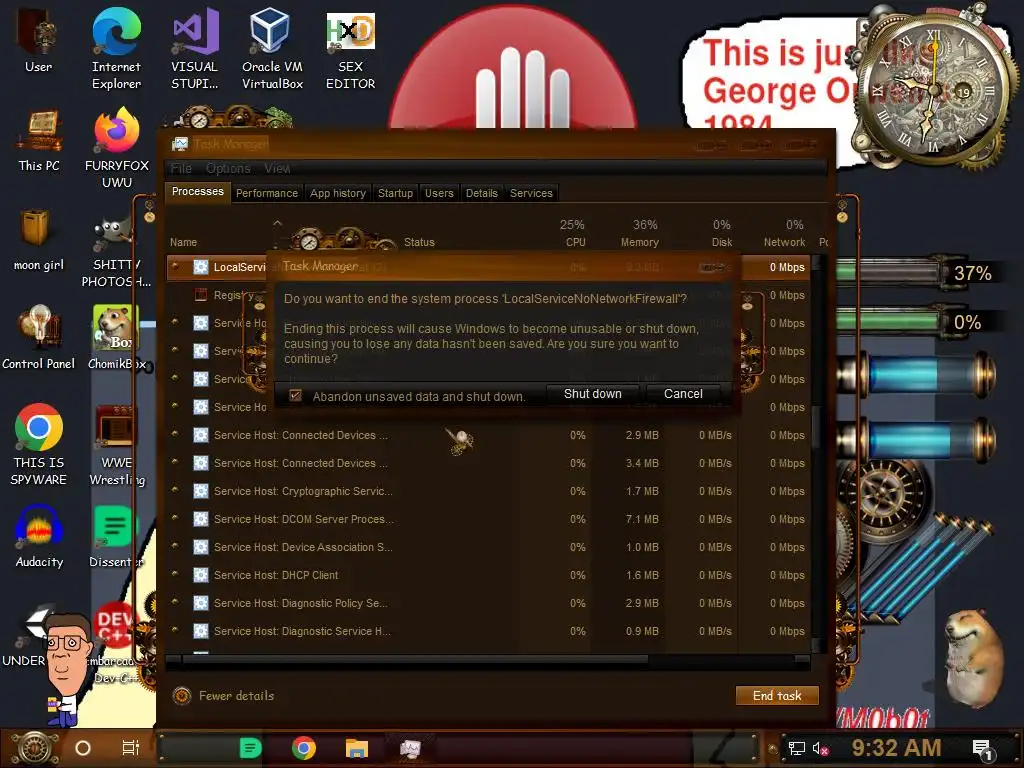Expand Service Host: Device Association S... row

(x=175, y=546)
